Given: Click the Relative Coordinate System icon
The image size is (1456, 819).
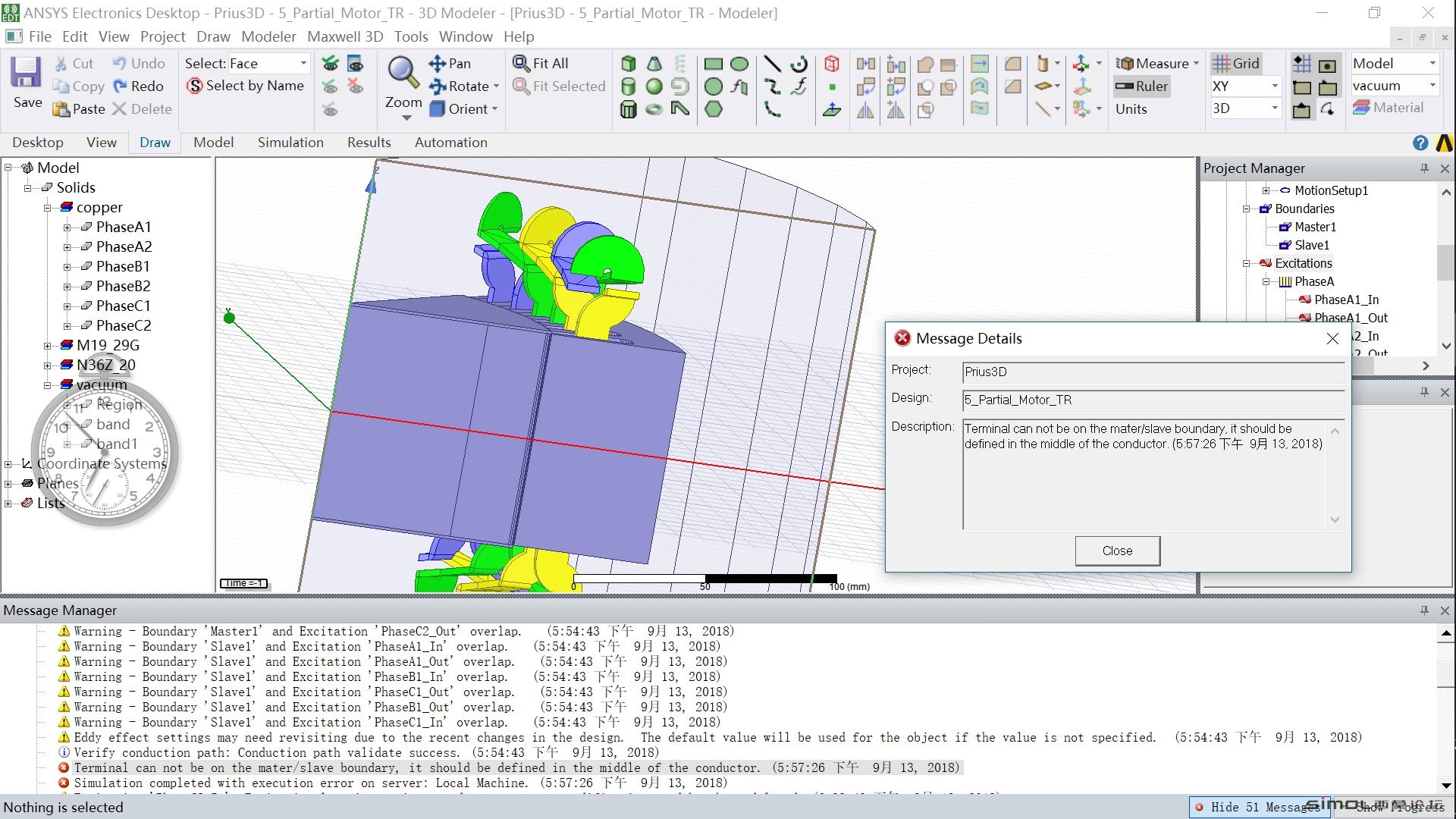Looking at the screenshot, I should (x=1081, y=64).
